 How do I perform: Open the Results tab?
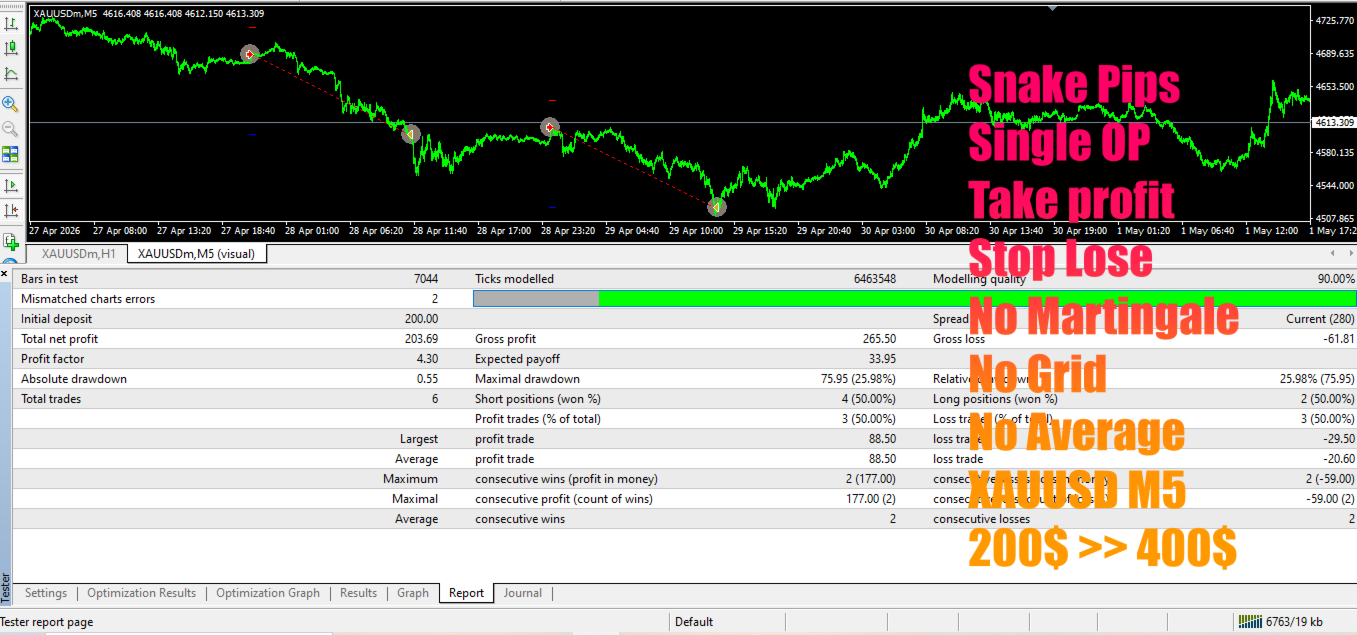[359, 593]
